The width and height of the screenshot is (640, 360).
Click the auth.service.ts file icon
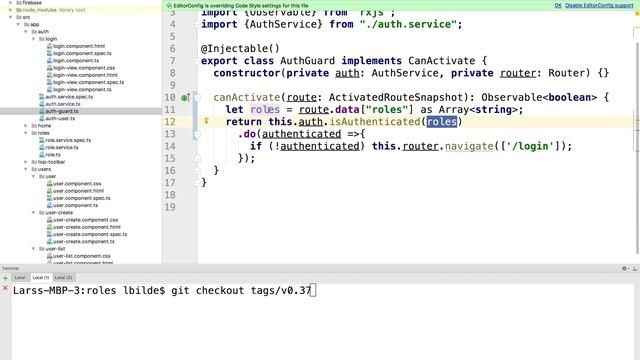click(x=42, y=104)
